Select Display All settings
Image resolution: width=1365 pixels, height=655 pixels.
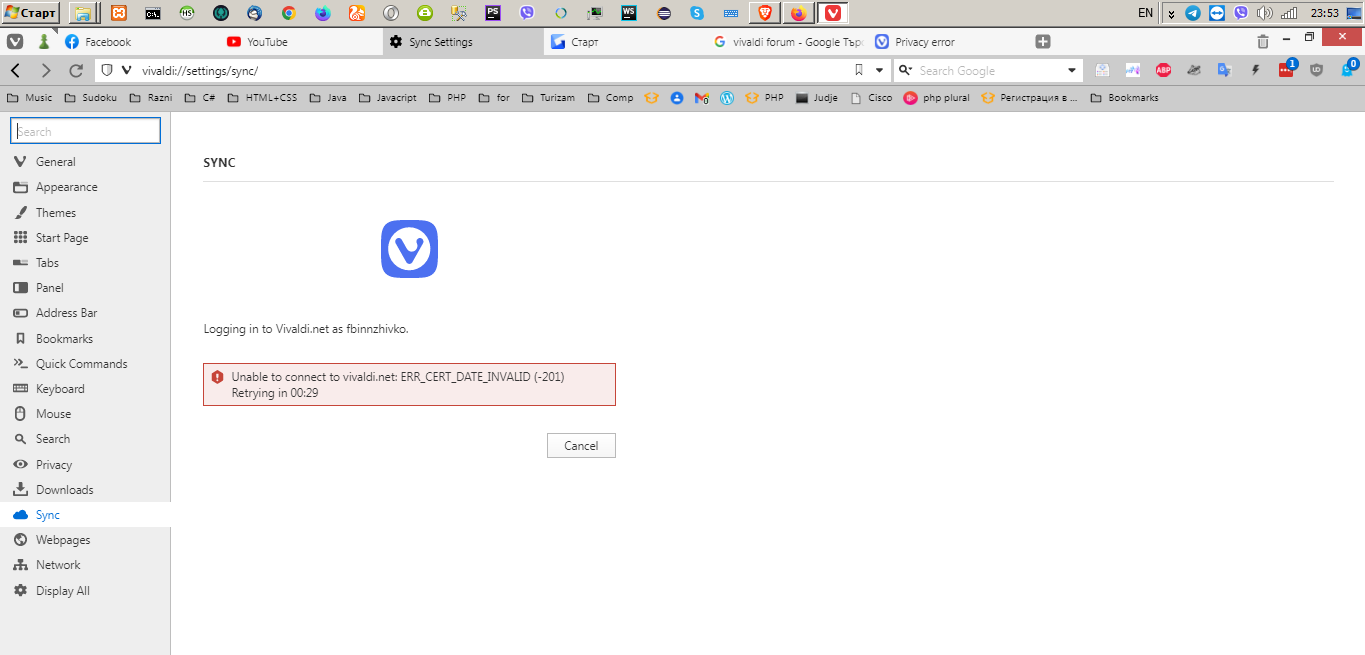85,591
